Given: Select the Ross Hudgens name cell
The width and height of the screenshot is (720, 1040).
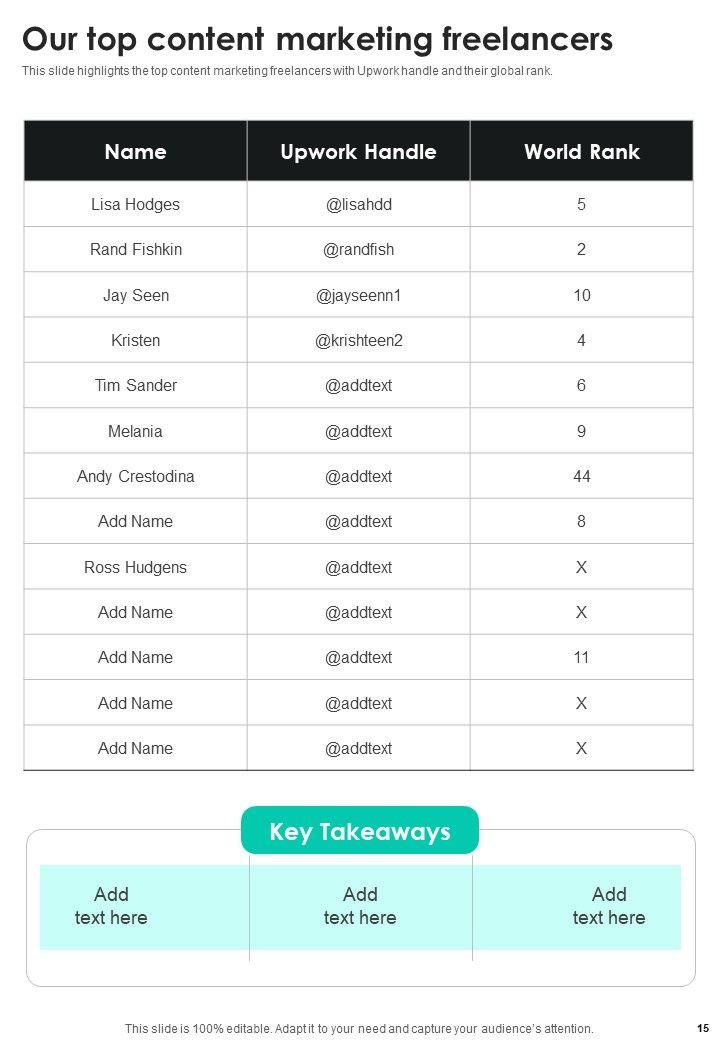Looking at the screenshot, I should pos(136,567).
